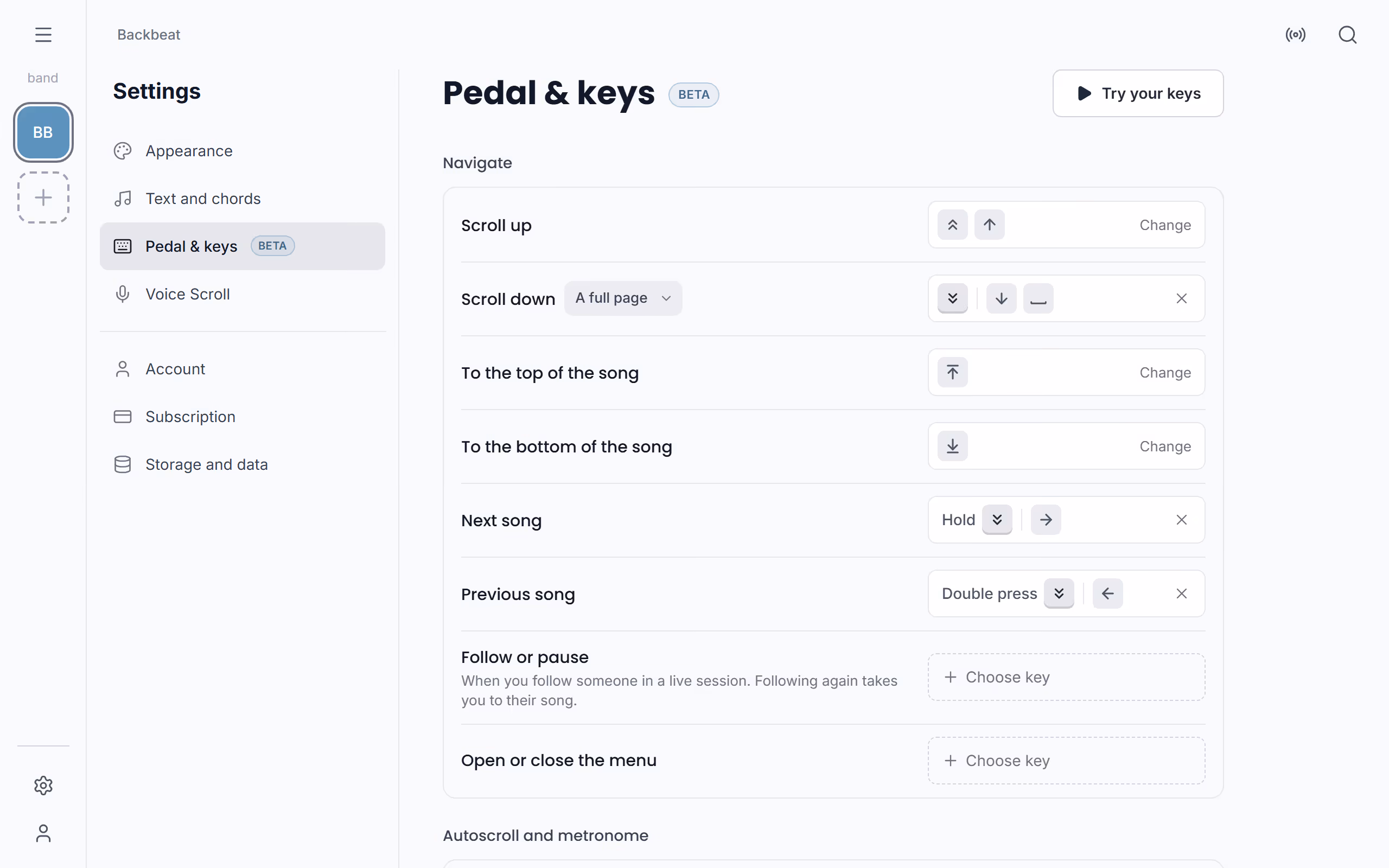
Task: Open Voice Scroll settings
Action: [242, 294]
